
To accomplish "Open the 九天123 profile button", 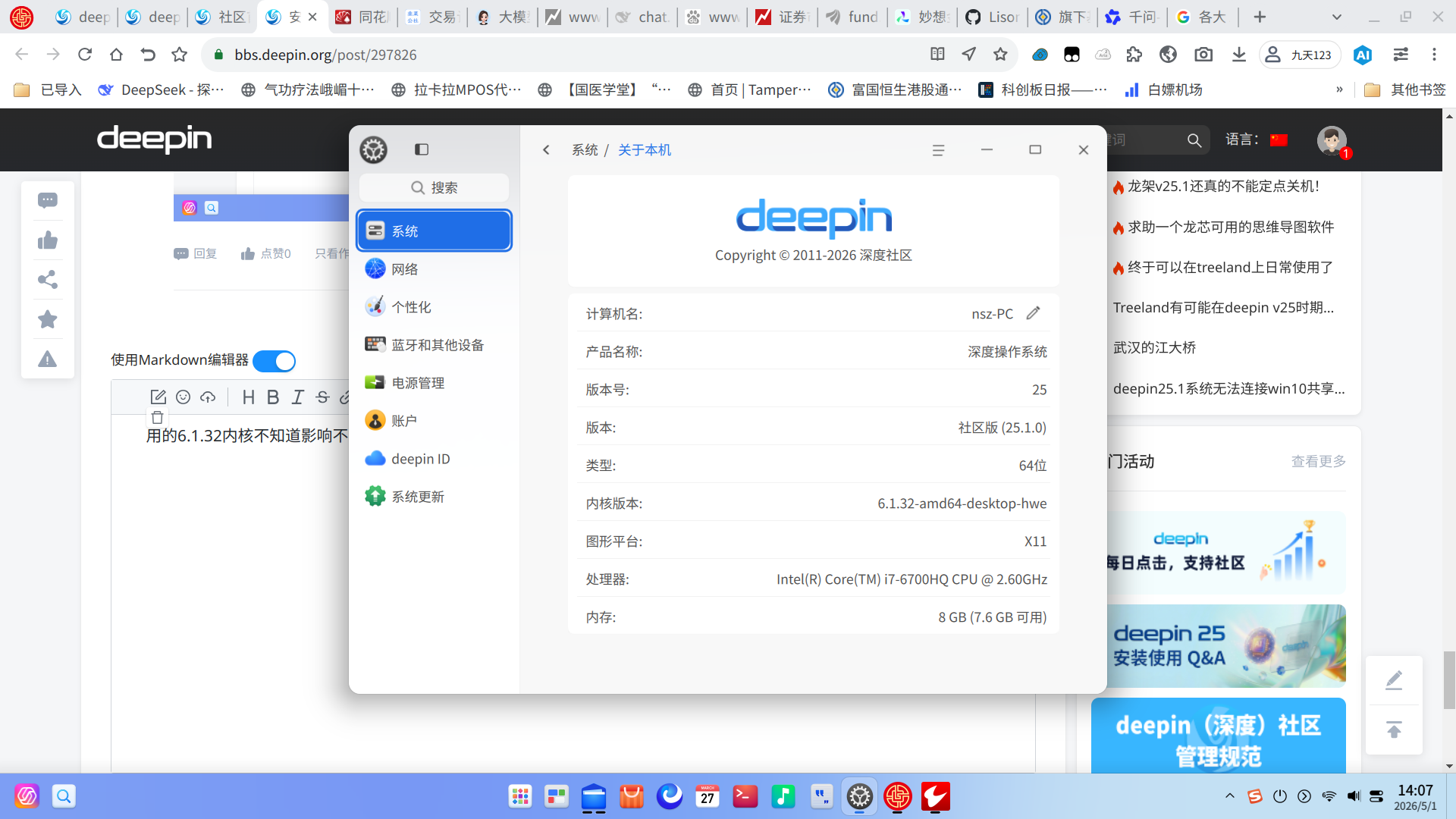I will coord(1299,55).
